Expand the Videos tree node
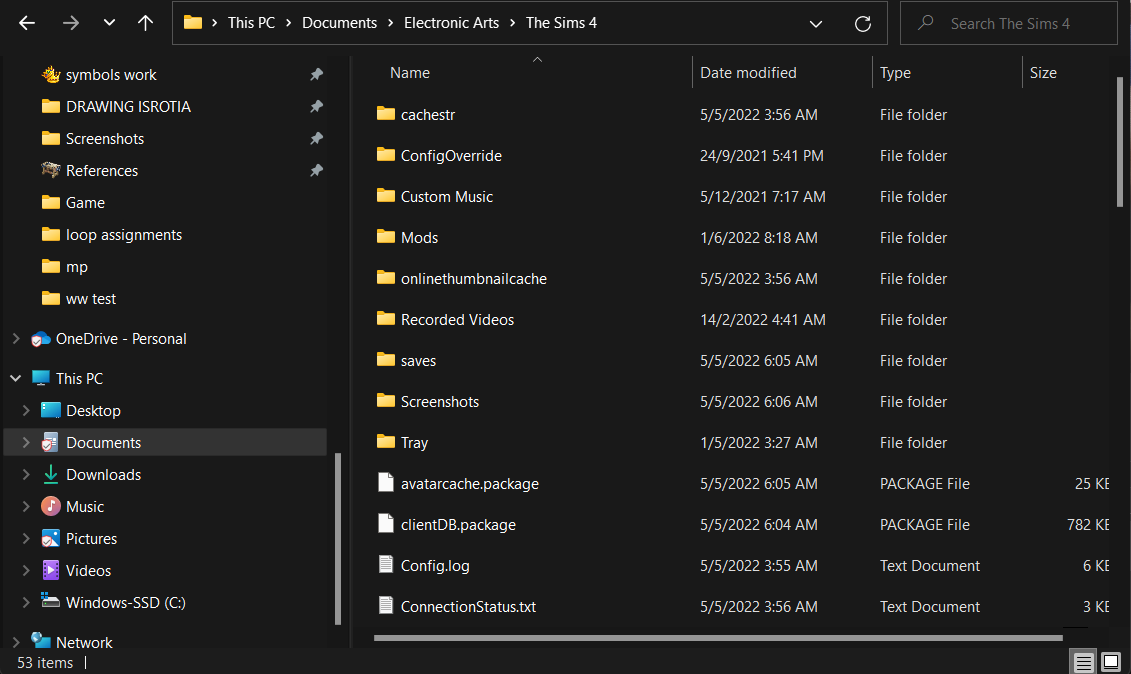Image resolution: width=1131 pixels, height=674 pixels. [26, 570]
